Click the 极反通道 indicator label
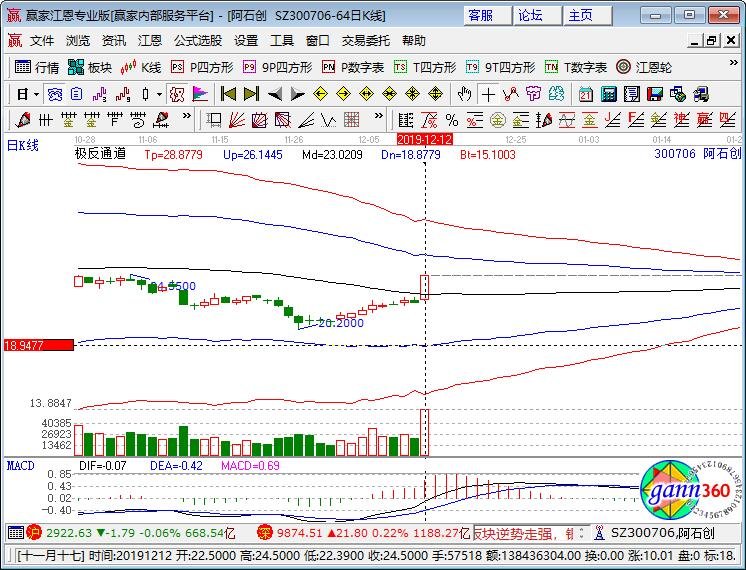746x570 pixels. pyautogui.click(x=100, y=154)
